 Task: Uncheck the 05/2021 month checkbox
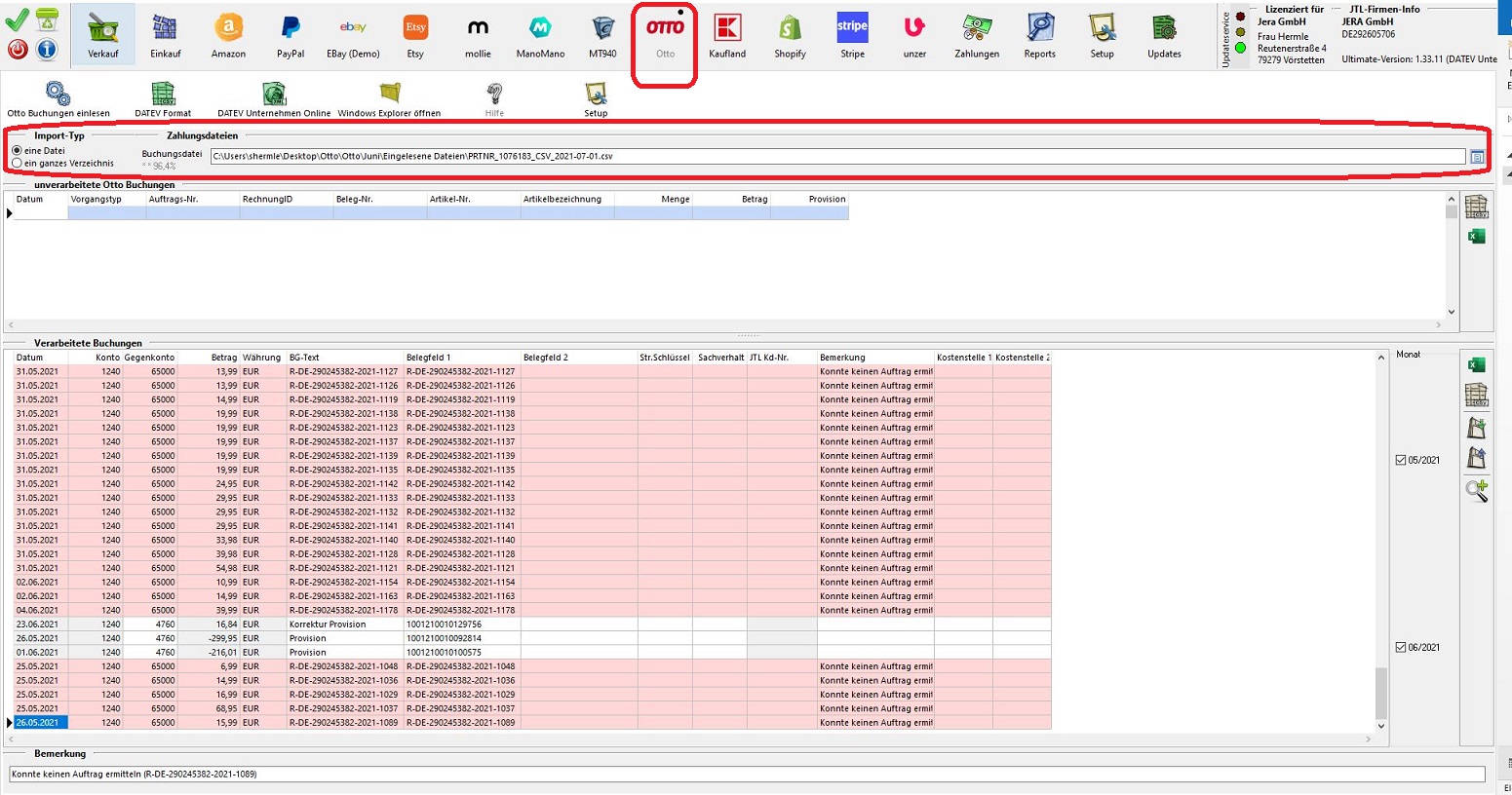tap(1401, 460)
